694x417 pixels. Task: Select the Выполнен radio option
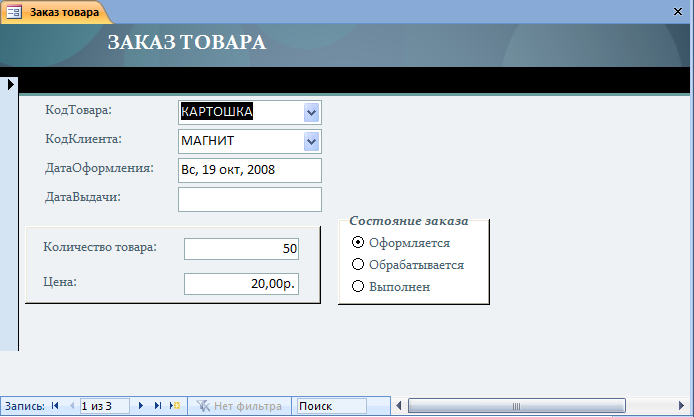tap(358, 286)
